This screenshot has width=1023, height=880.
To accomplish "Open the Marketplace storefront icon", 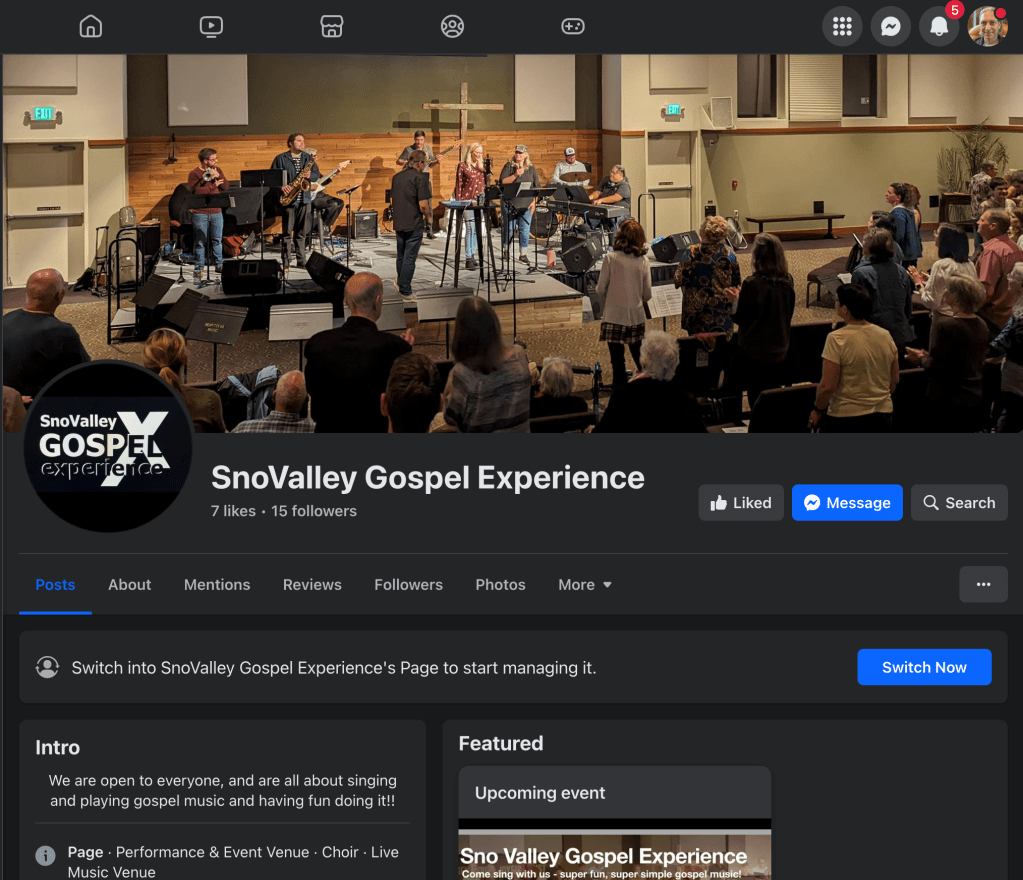I will click(x=331, y=27).
